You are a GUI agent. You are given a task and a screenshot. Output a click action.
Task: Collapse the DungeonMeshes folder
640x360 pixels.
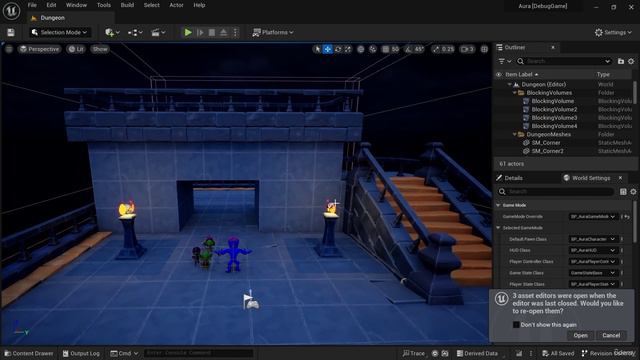point(514,134)
